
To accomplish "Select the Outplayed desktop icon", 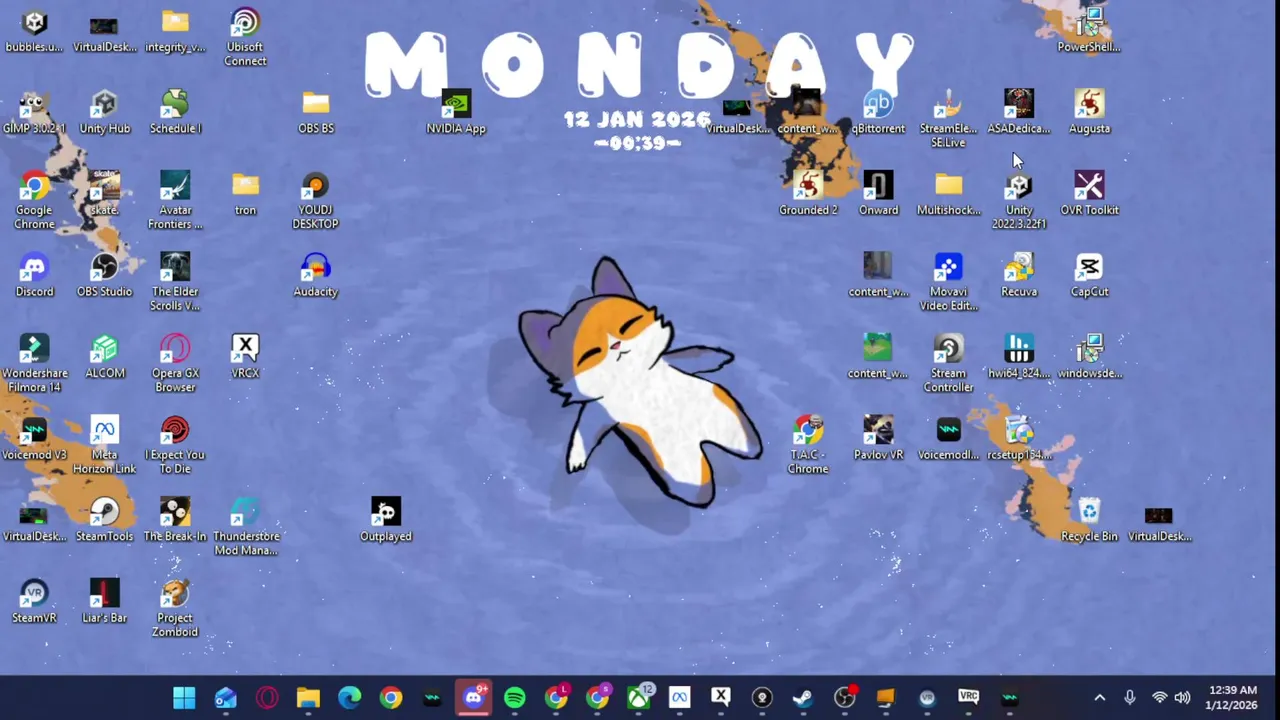I will click(x=385, y=520).
